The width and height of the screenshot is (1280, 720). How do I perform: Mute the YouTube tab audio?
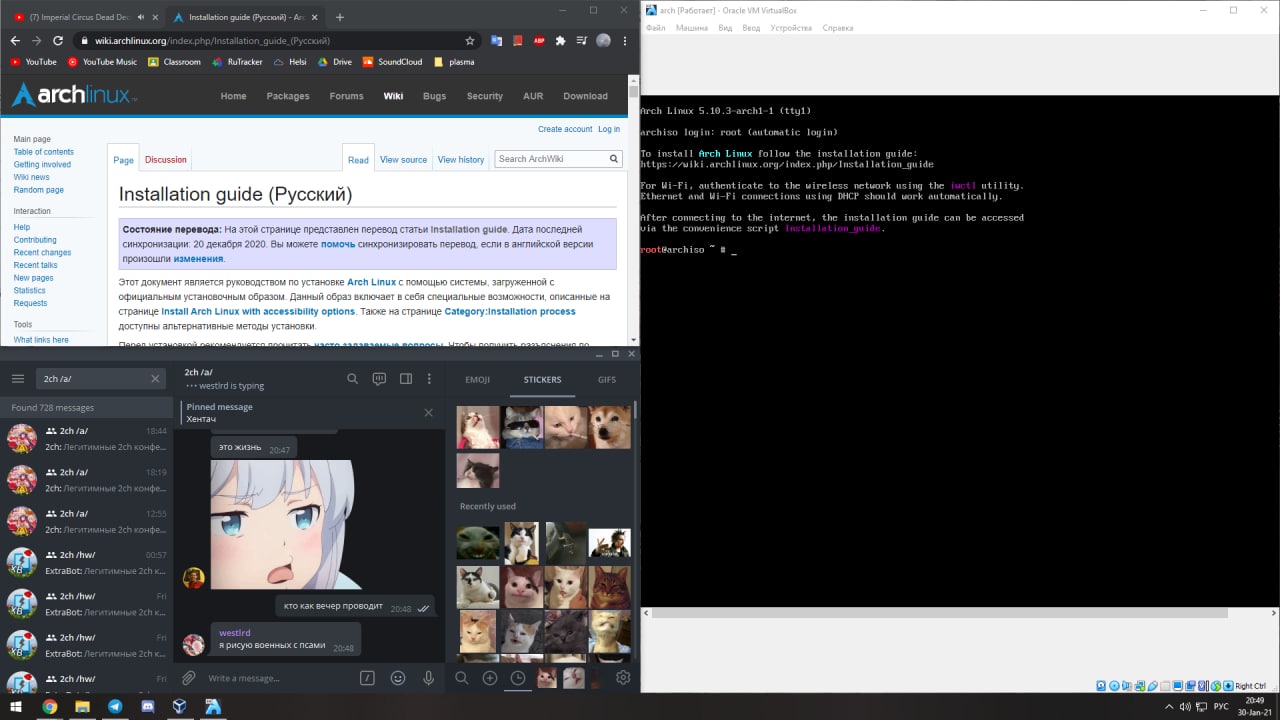[140, 17]
